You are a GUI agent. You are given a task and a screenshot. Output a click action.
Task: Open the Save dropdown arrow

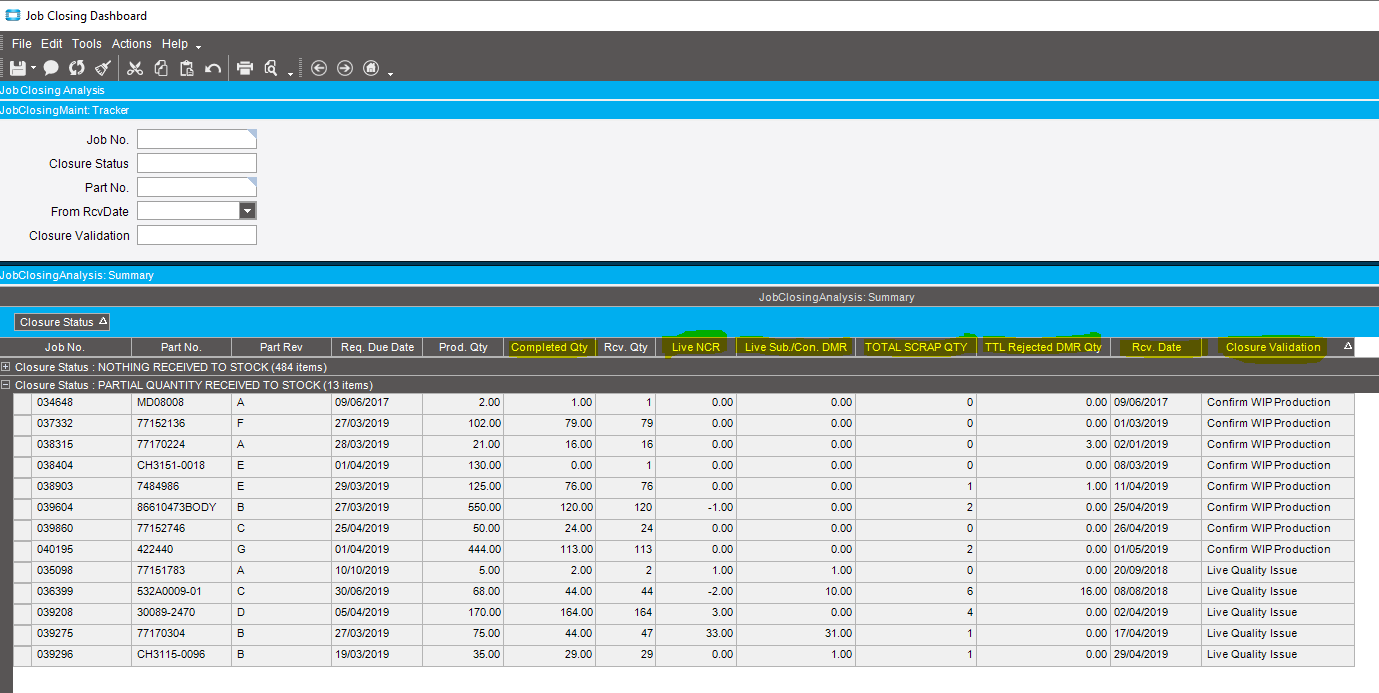click(x=33, y=69)
